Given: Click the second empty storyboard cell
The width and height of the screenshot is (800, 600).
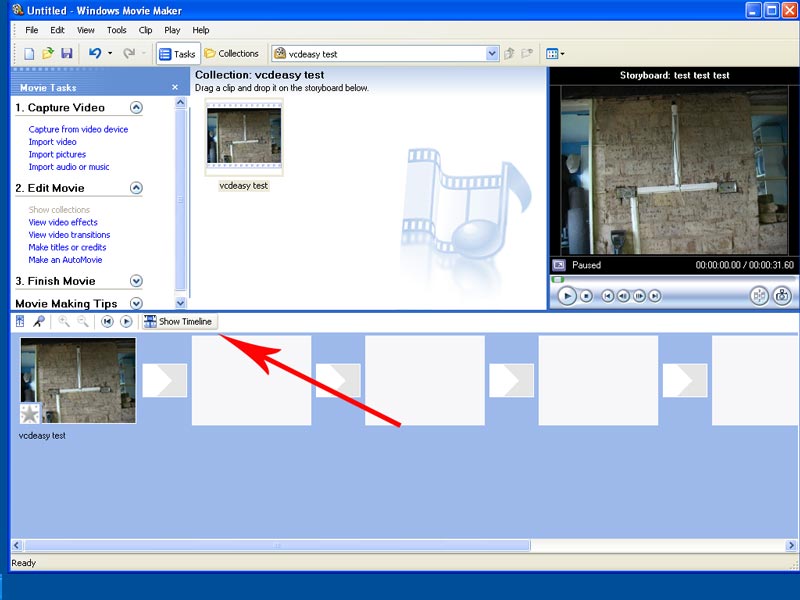Looking at the screenshot, I should [424, 380].
